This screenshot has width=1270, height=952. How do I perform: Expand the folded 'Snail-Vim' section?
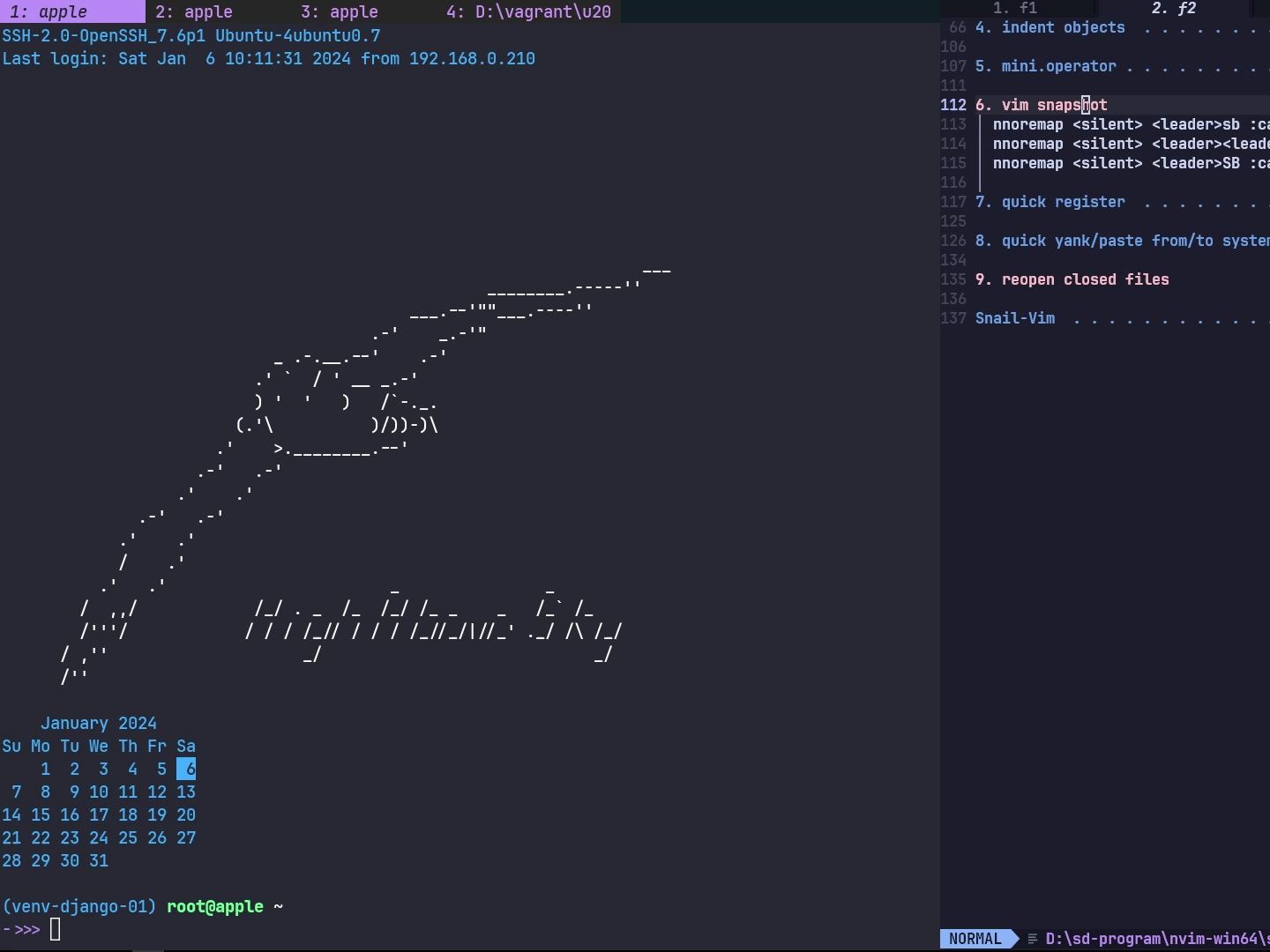[1122, 318]
